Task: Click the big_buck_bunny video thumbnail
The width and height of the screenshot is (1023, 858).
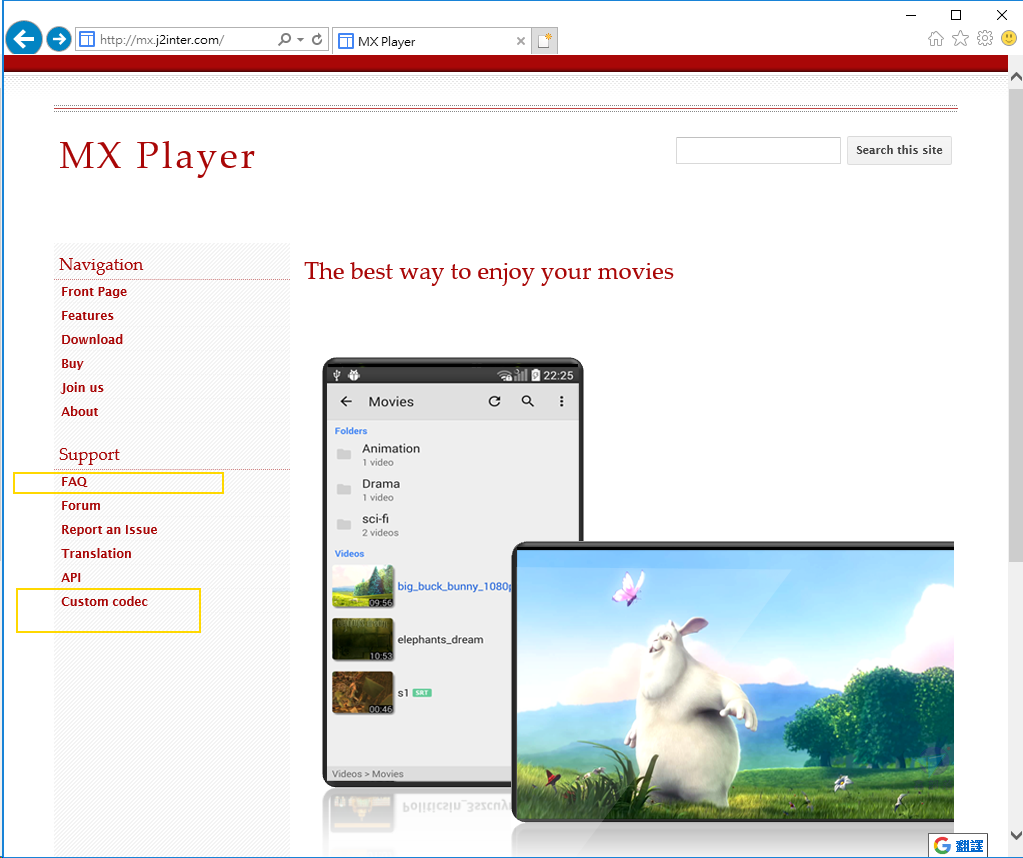Action: [363, 586]
